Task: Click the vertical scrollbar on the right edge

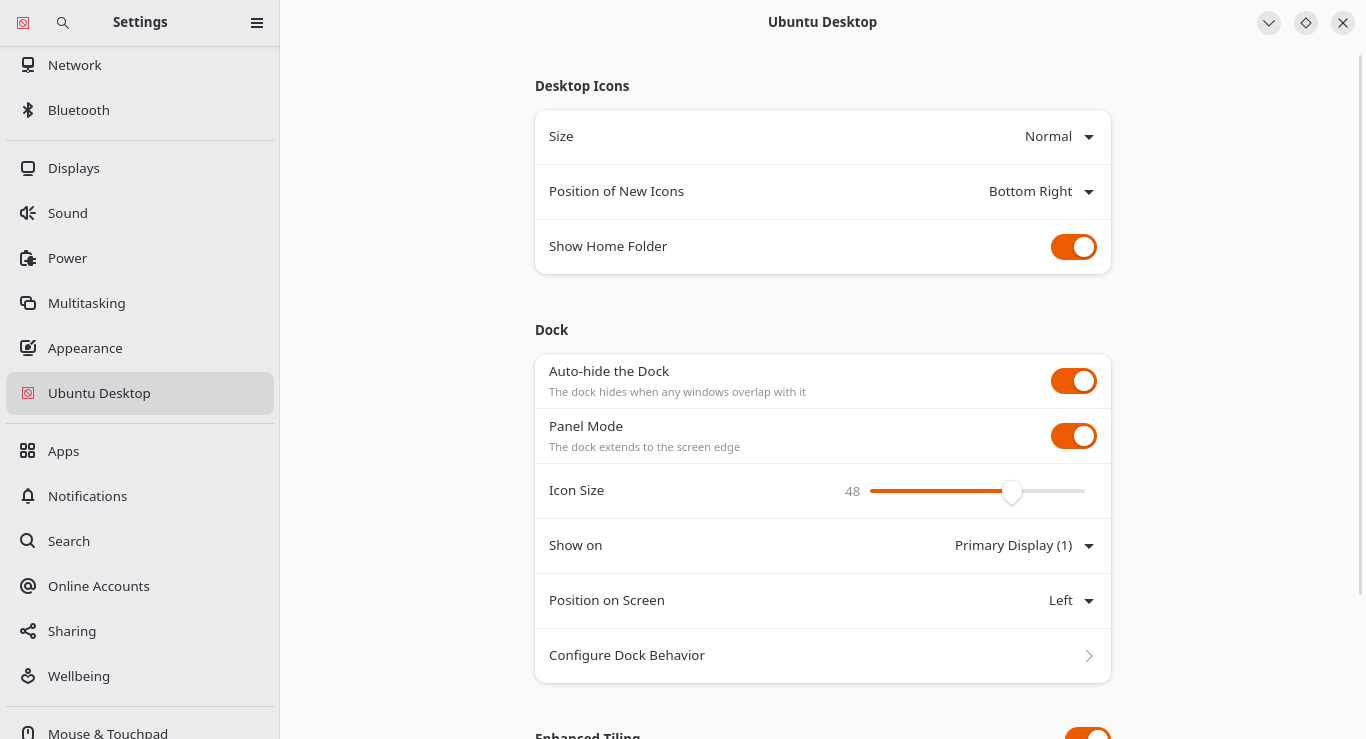Action: click(x=1360, y=325)
